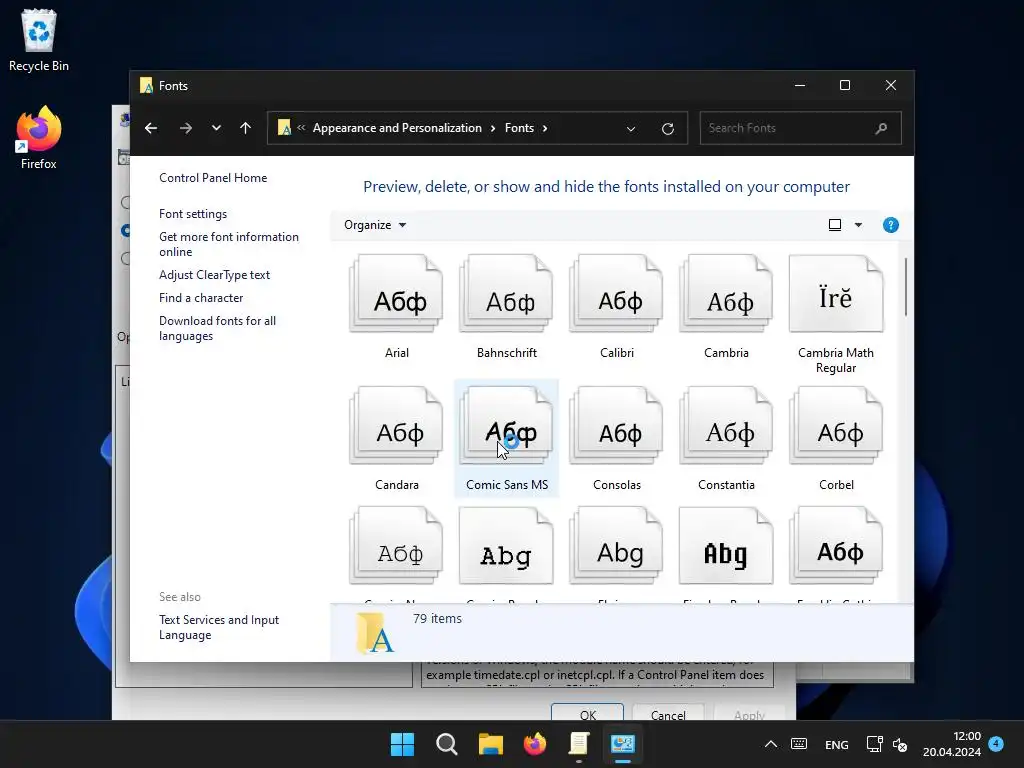1024x768 pixels.
Task: Click Appearance and Personalization breadcrumb
Action: (397, 128)
